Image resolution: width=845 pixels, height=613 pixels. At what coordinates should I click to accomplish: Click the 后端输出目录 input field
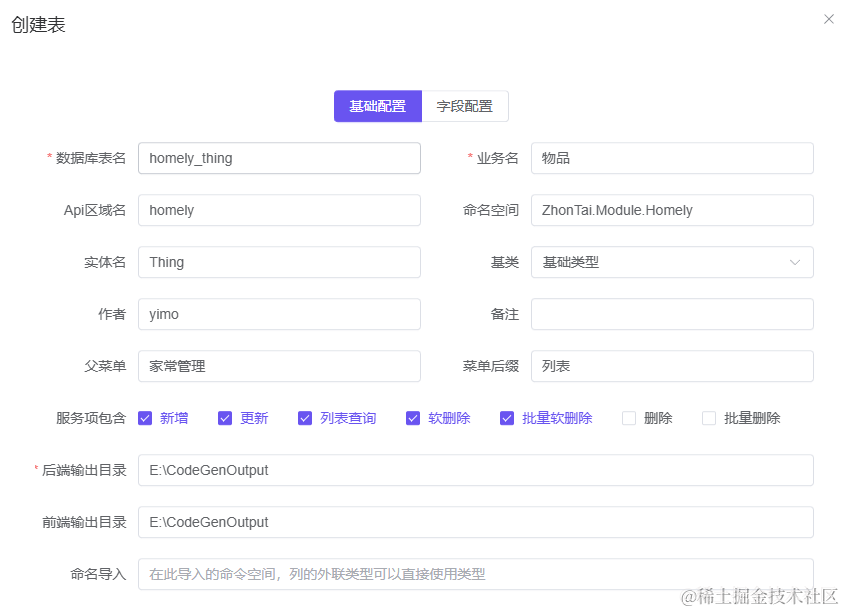tap(476, 470)
